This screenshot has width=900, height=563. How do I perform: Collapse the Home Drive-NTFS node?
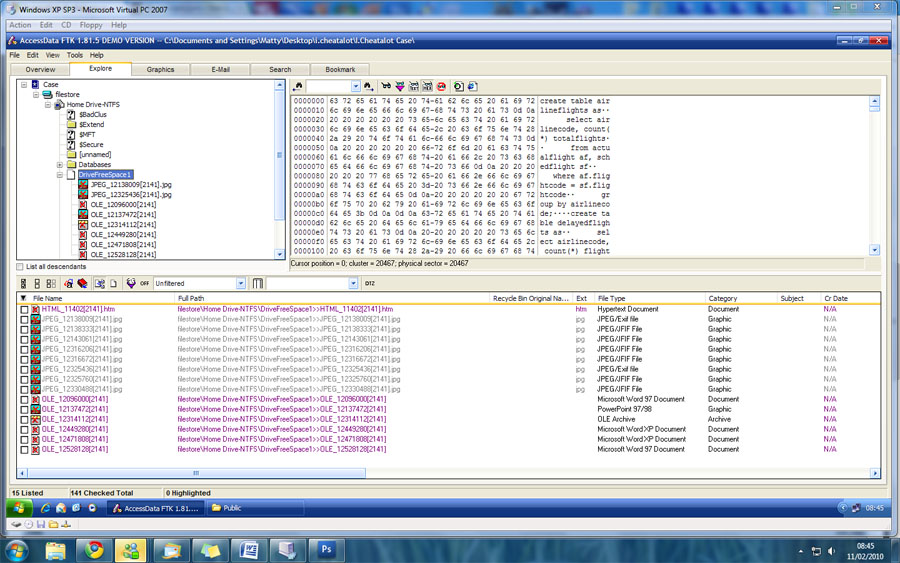(x=48, y=104)
